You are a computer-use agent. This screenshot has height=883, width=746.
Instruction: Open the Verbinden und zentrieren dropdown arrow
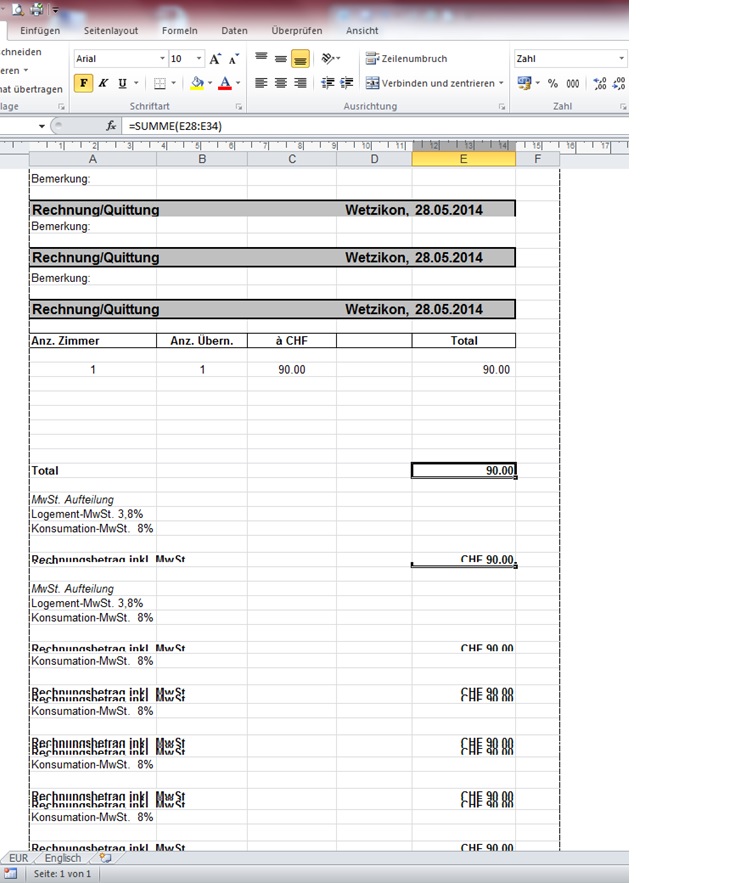501,83
